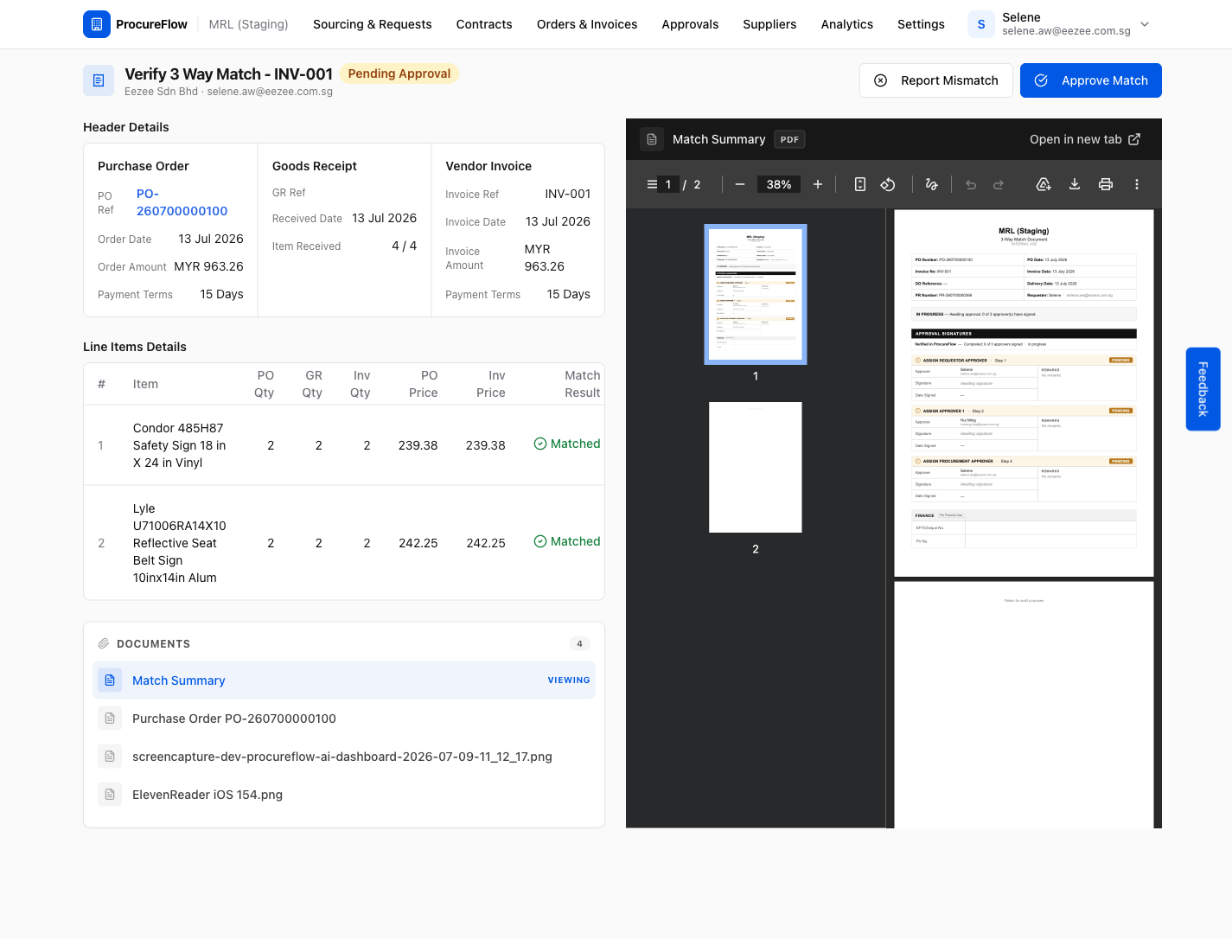Zoom in the PDF with plus

(x=818, y=184)
